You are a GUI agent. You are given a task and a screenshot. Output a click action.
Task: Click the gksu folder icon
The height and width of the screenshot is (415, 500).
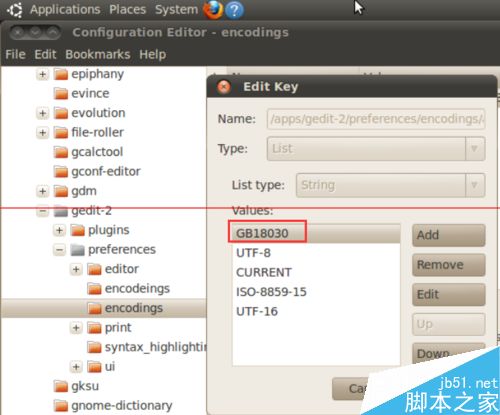click(x=61, y=387)
